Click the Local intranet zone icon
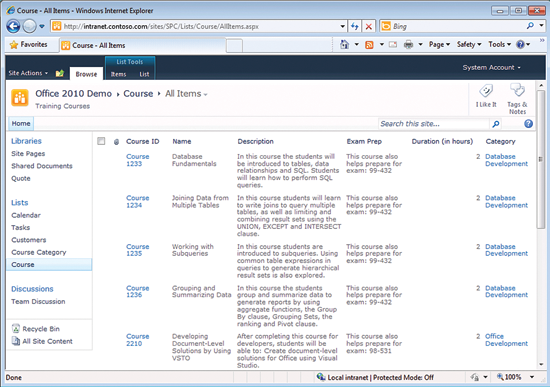 pos(321,377)
